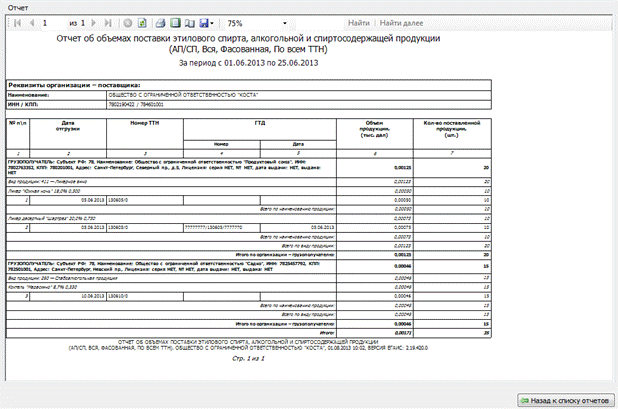Stop report rendering
This screenshot has height=409, width=618.
(x=128, y=23)
